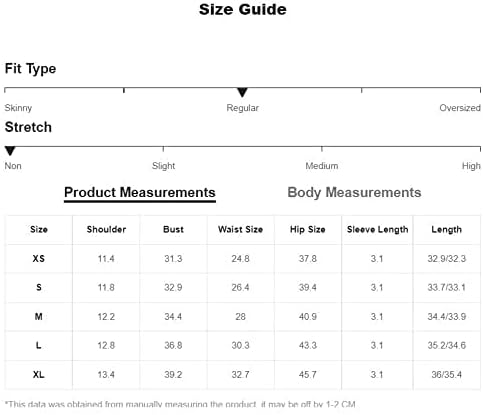Click the Medium label on Stretch scale
Image resolution: width=483 pixels, height=415 pixels.
[x=322, y=166]
